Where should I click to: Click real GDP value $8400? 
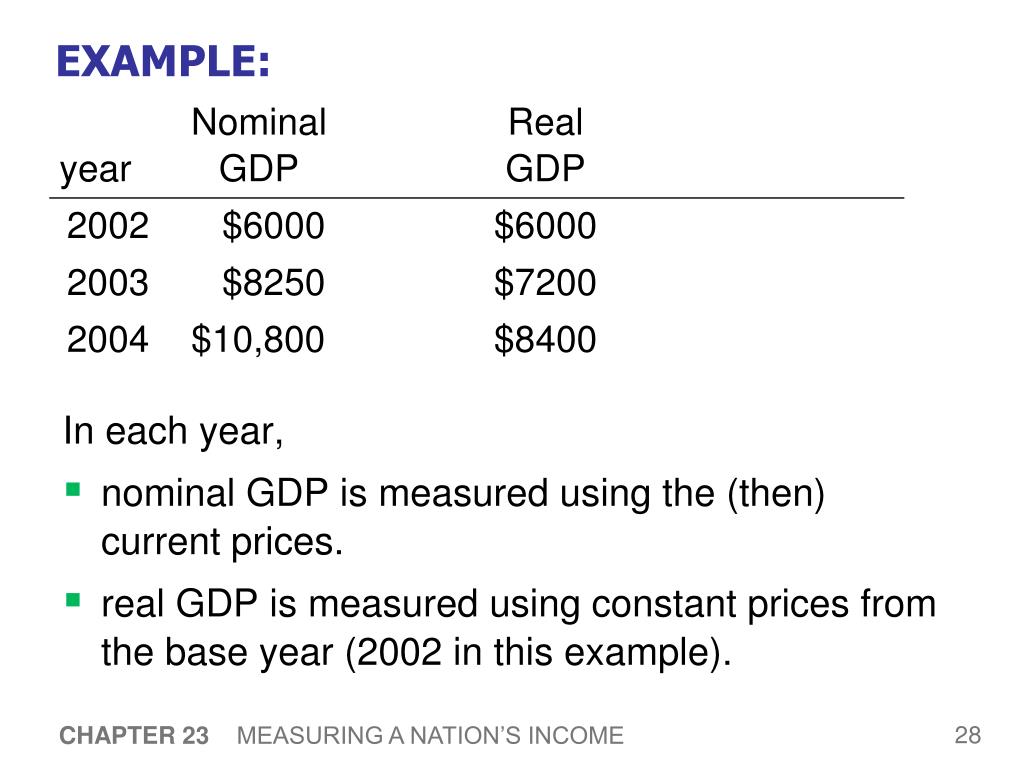545,340
